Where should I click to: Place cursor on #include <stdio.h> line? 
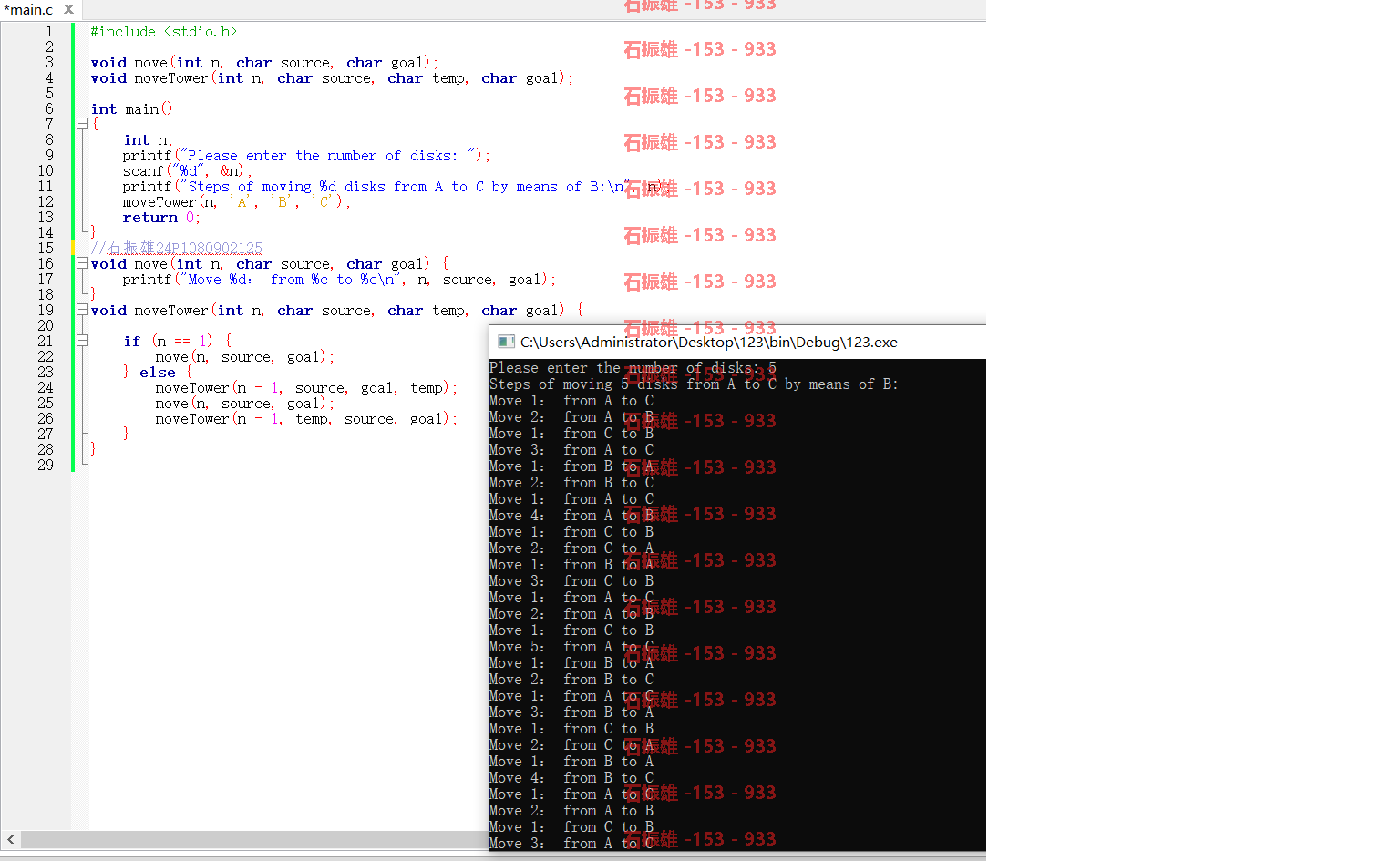[163, 31]
